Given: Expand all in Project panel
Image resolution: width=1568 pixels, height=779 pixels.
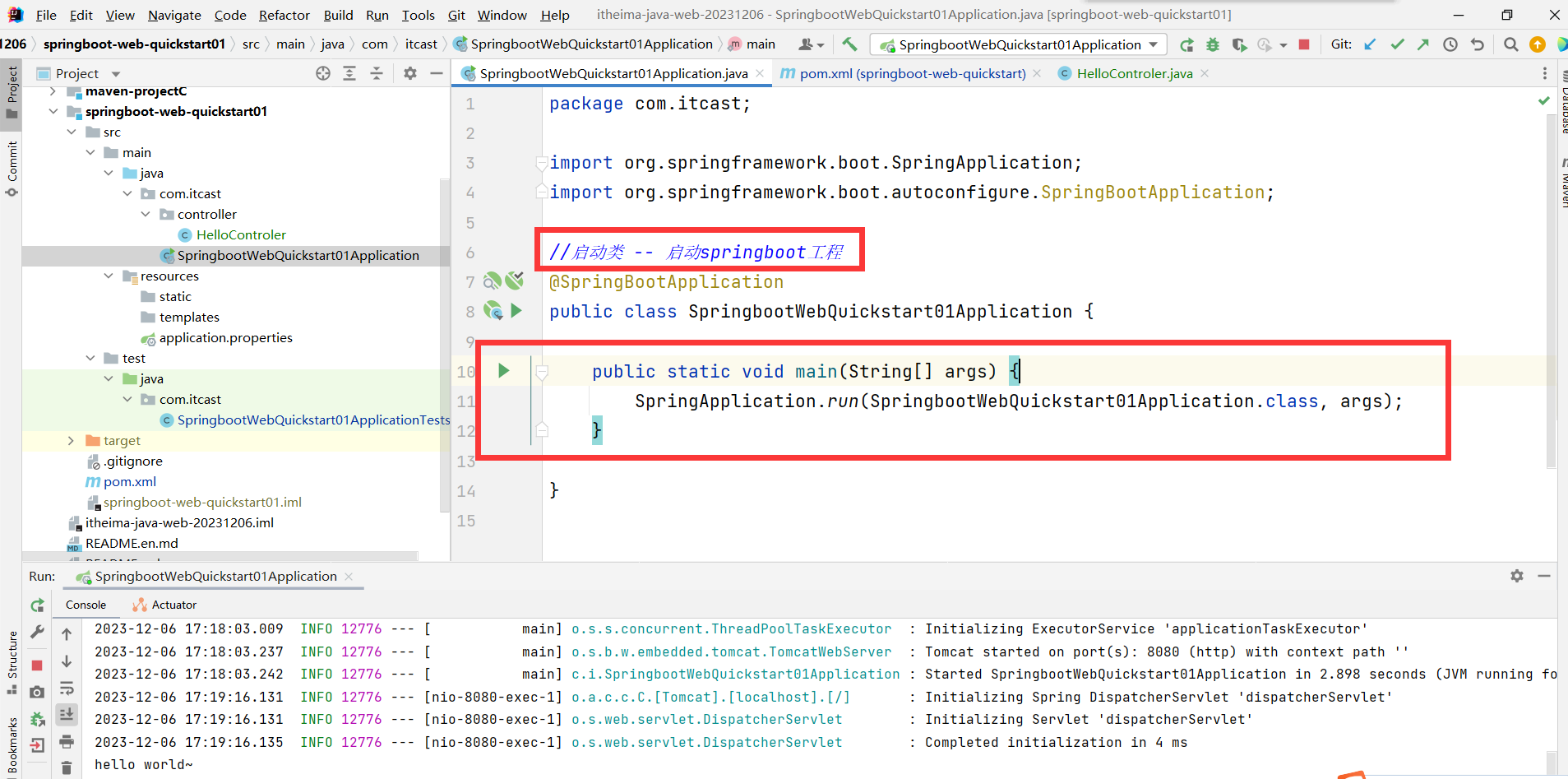Looking at the screenshot, I should click(349, 73).
